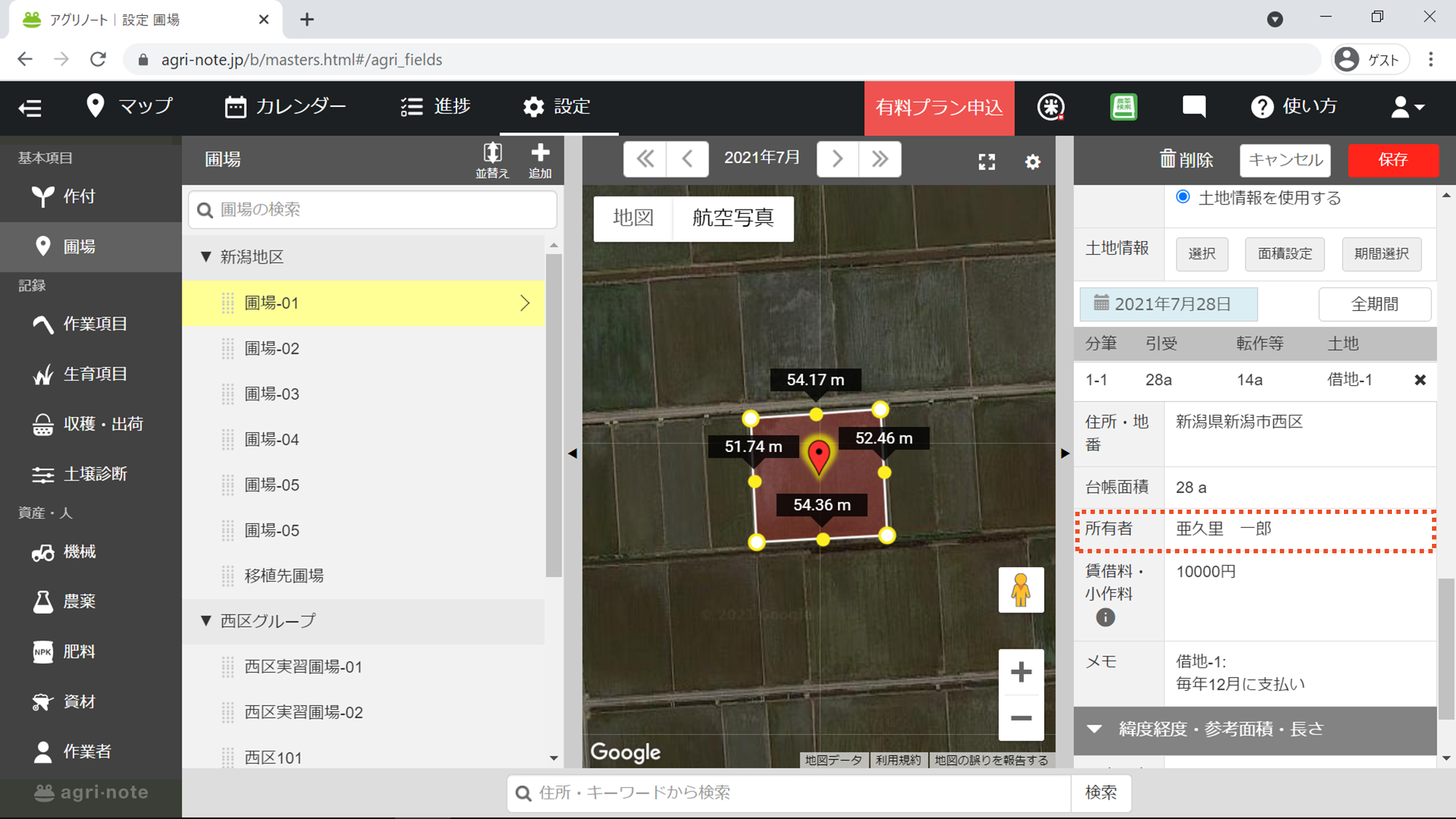Remove land row 1-1 with the X icon
This screenshot has width=1456, height=819.
1420,380
